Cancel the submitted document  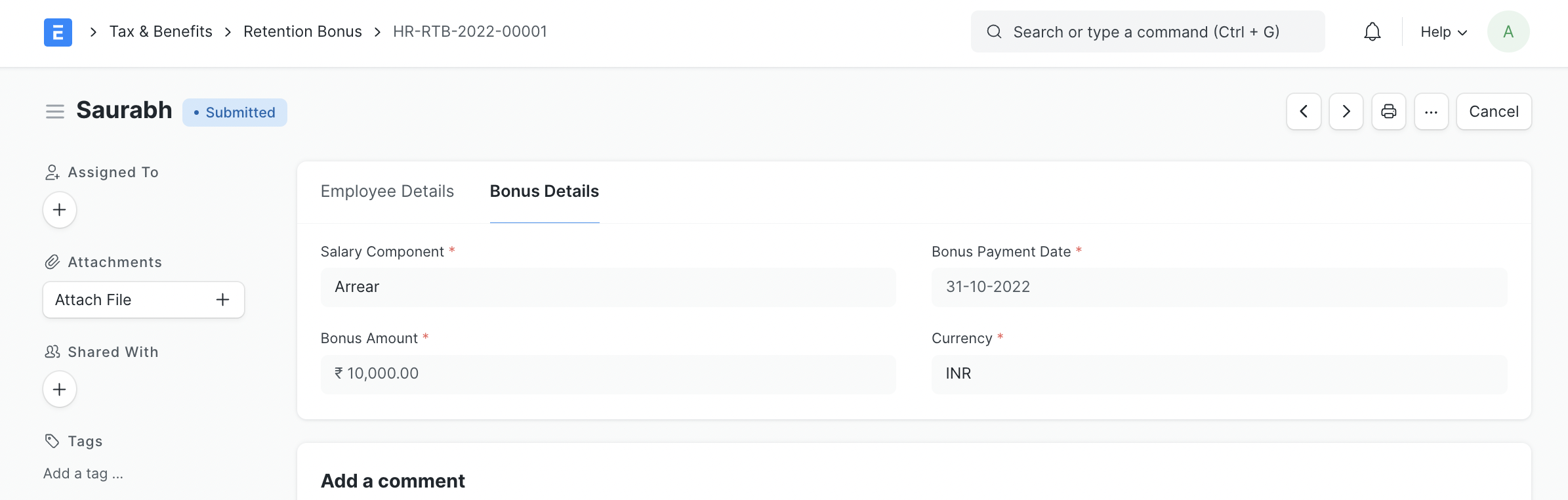pyautogui.click(x=1494, y=112)
